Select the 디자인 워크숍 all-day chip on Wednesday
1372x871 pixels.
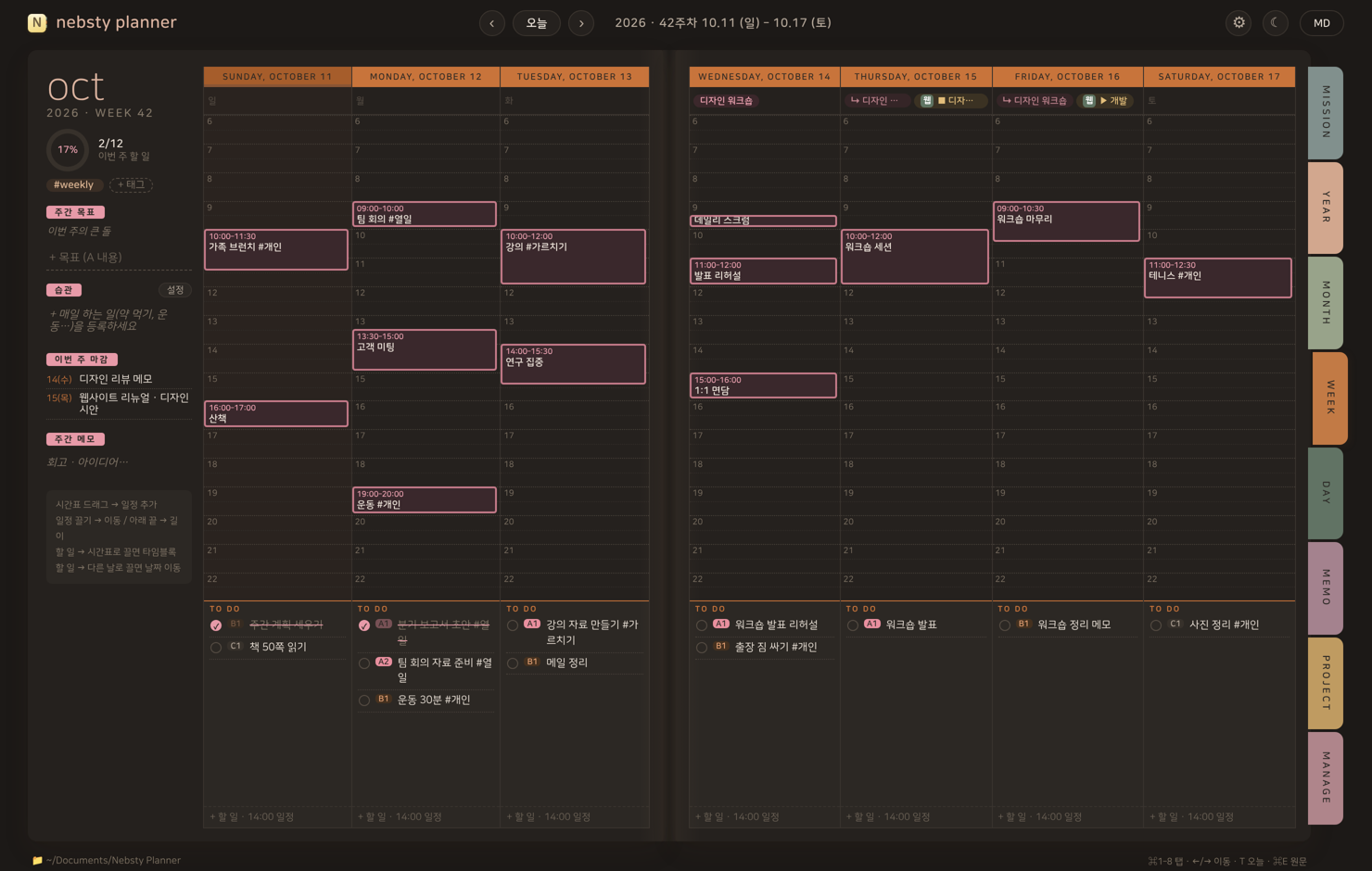pyautogui.click(x=727, y=100)
